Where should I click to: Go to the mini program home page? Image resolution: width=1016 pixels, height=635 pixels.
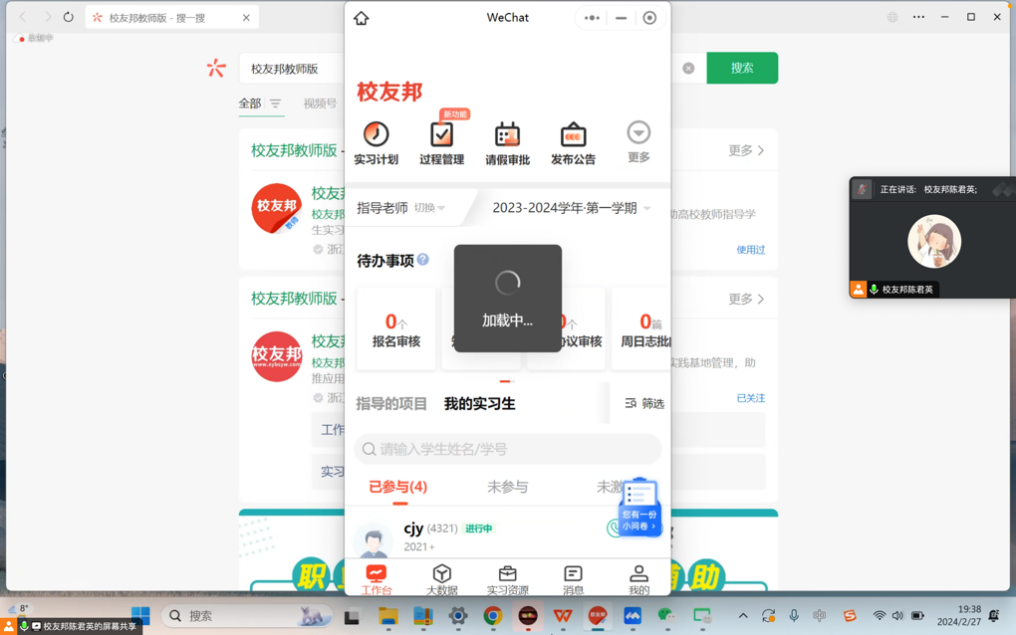(x=361, y=18)
